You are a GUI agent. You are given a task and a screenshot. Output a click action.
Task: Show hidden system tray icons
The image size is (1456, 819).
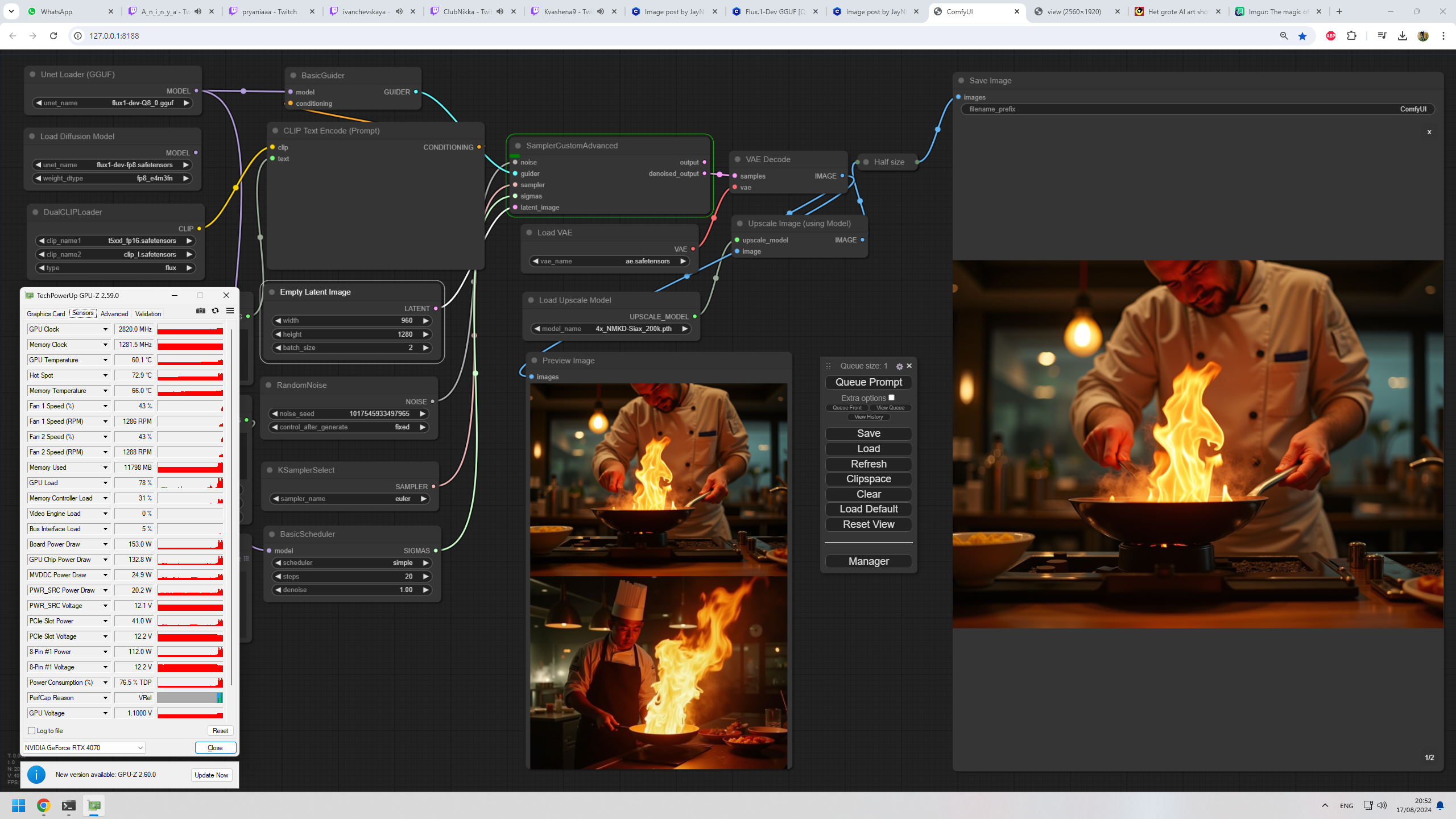tap(1325, 805)
